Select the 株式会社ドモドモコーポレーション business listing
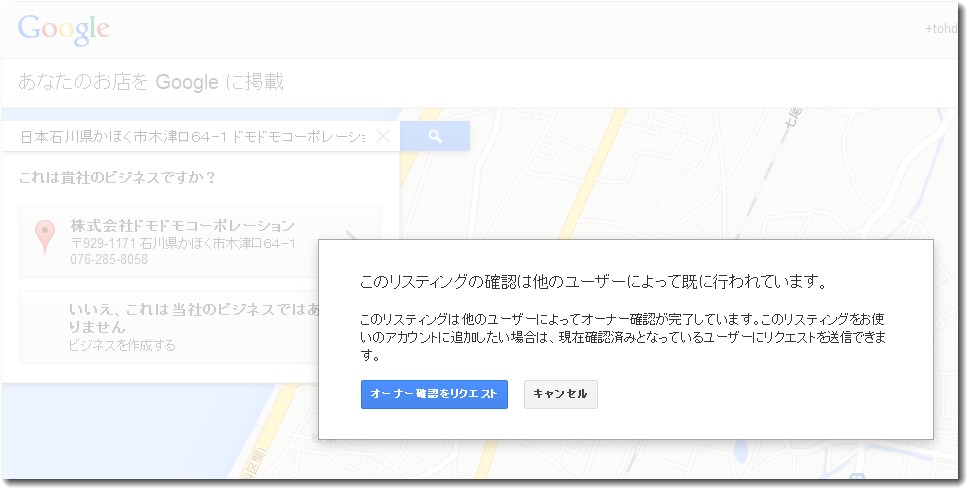This screenshot has width=967, height=488. pos(200,242)
